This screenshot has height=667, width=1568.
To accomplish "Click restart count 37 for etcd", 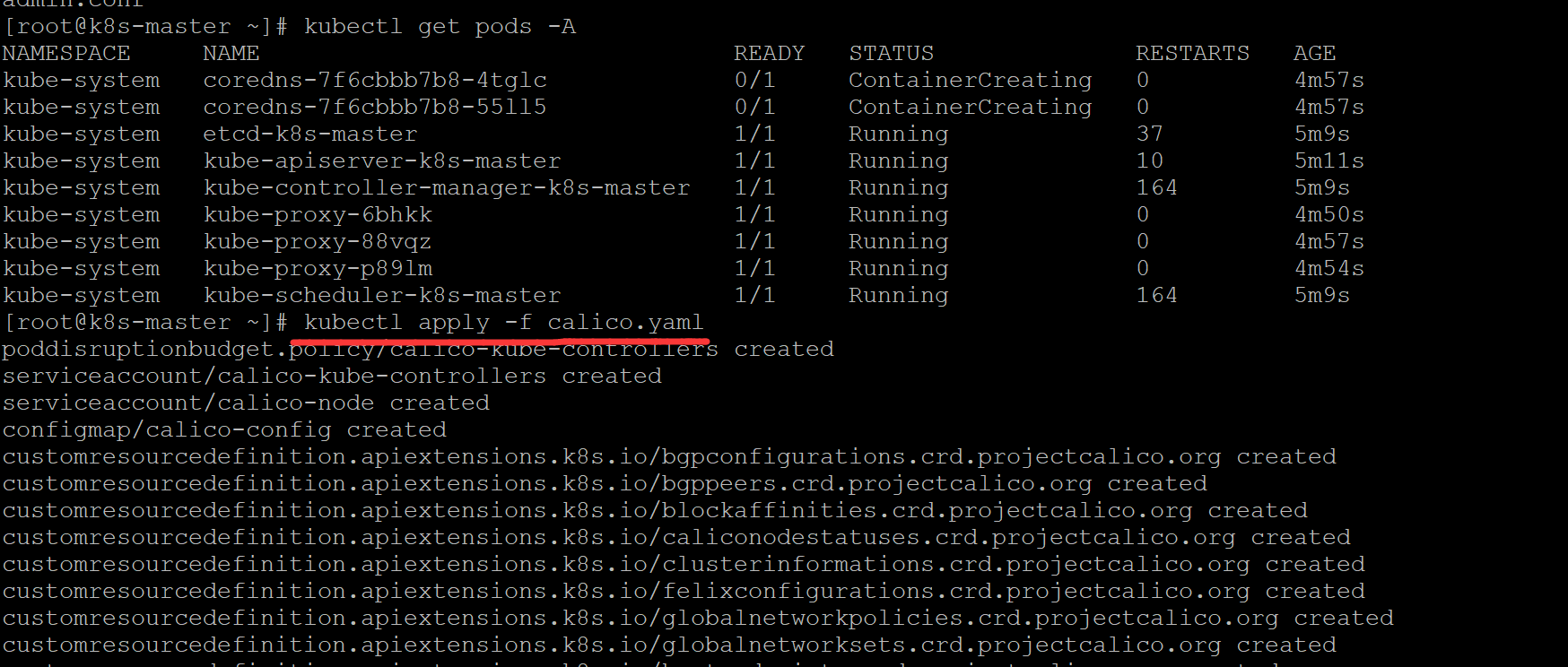I will [1150, 134].
